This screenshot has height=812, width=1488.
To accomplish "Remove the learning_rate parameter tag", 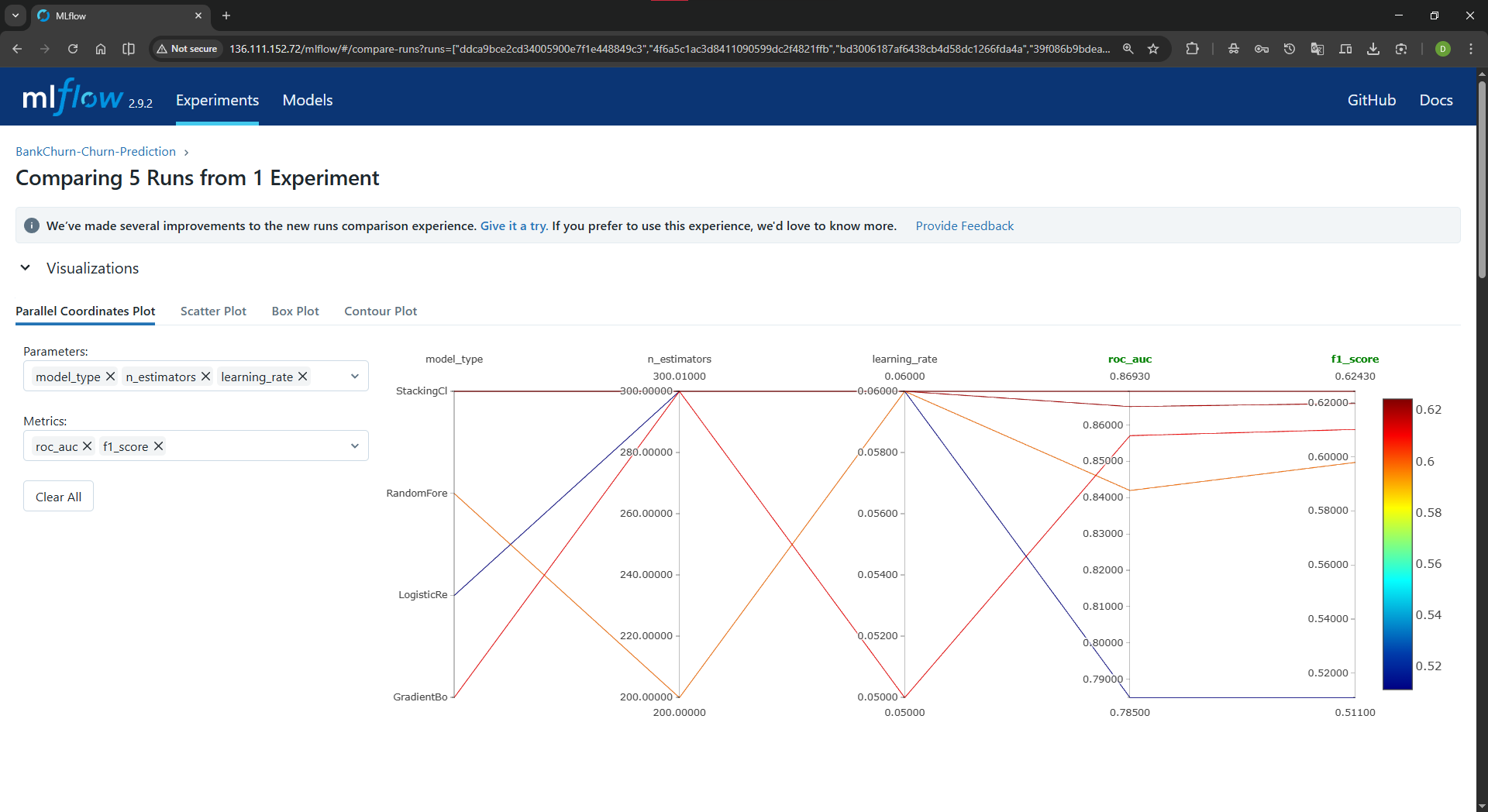I will coord(303,377).
